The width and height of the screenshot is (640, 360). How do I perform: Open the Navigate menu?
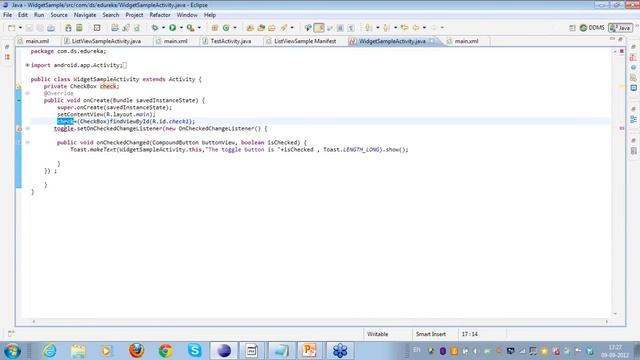[85, 15]
